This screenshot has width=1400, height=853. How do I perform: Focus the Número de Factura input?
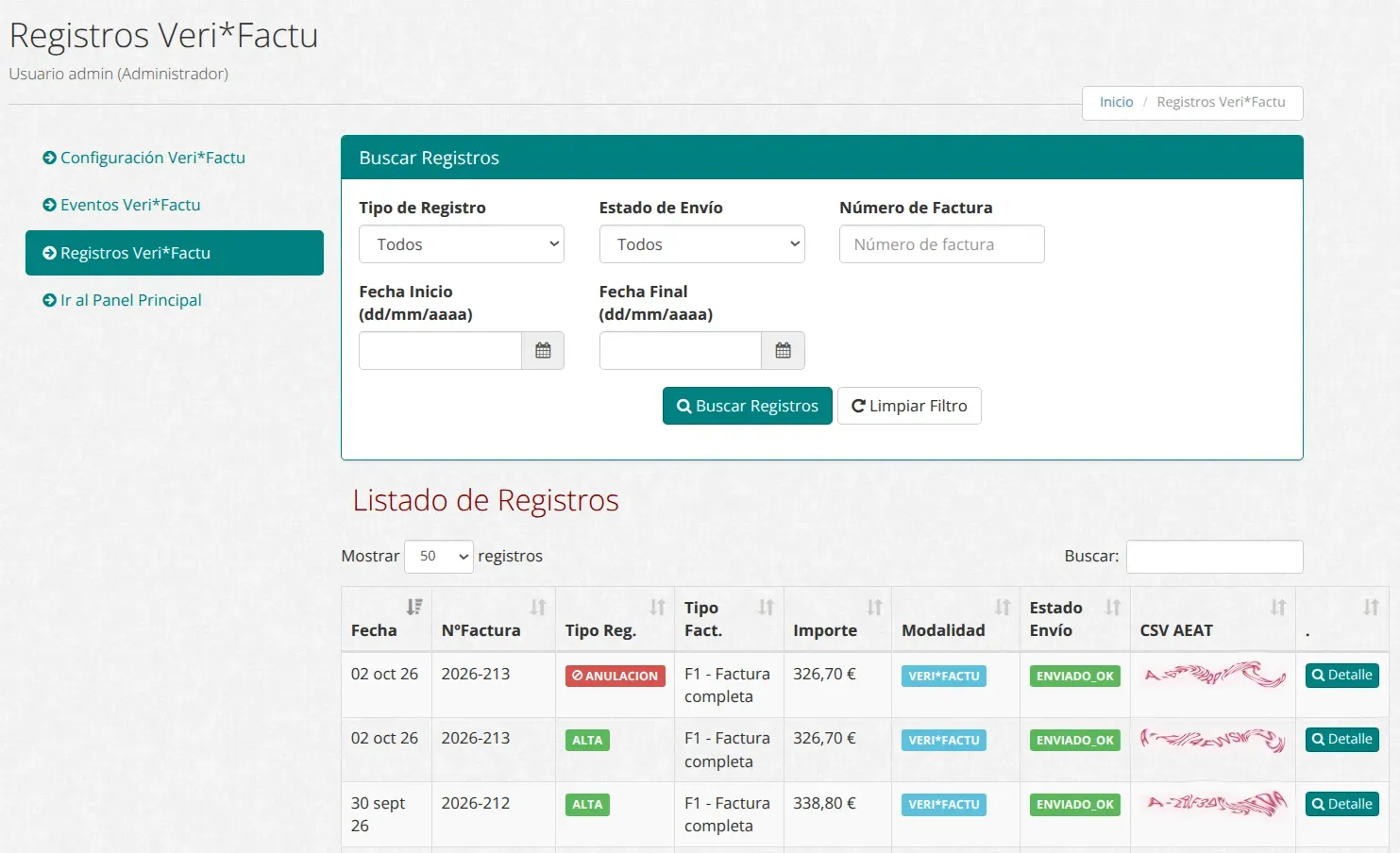click(941, 243)
